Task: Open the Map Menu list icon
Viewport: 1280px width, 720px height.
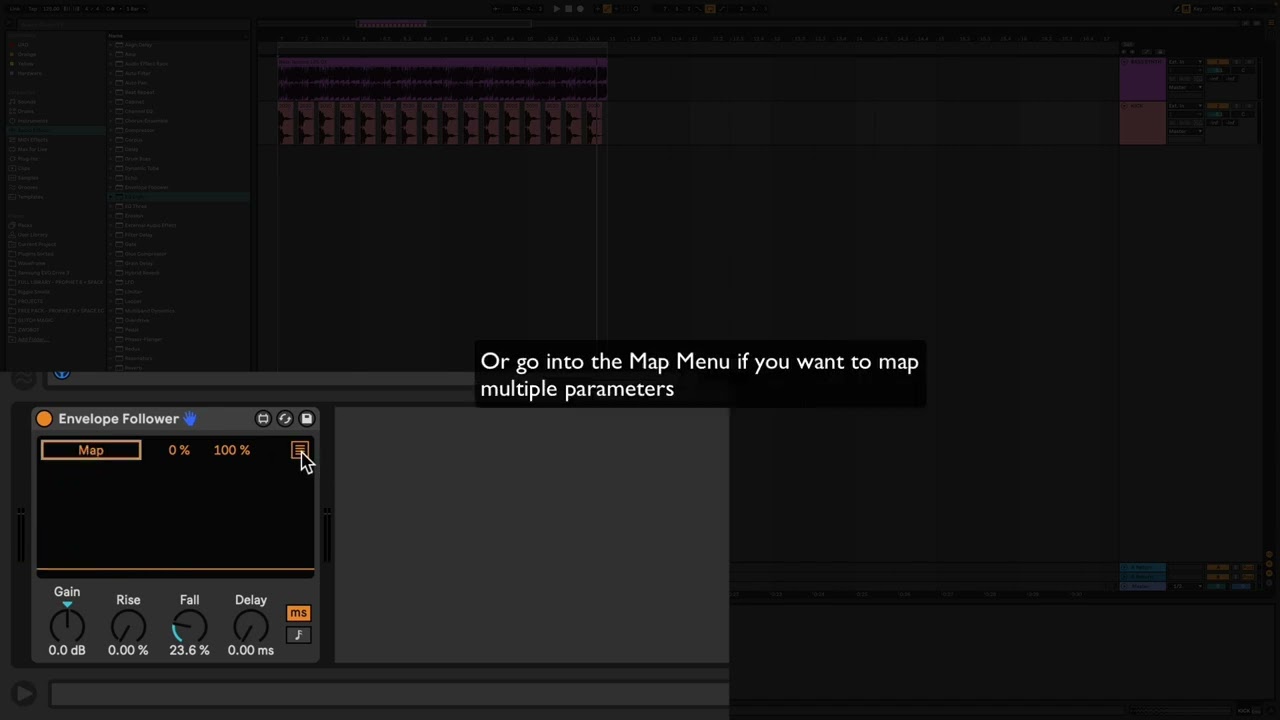Action: point(299,450)
